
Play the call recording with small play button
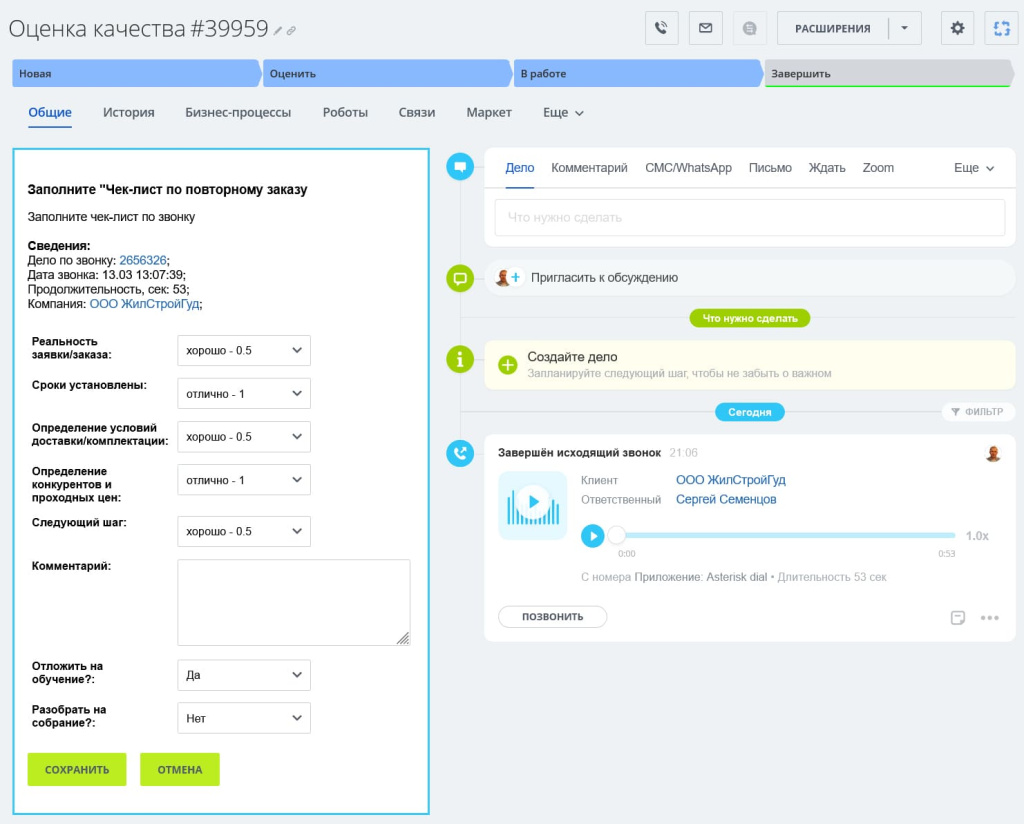pos(593,536)
